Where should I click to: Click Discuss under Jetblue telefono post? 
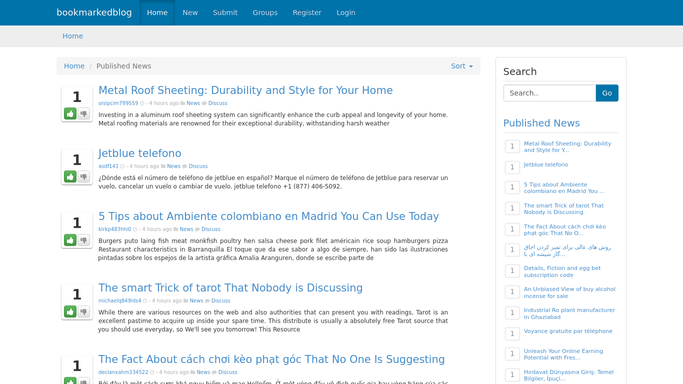point(198,166)
